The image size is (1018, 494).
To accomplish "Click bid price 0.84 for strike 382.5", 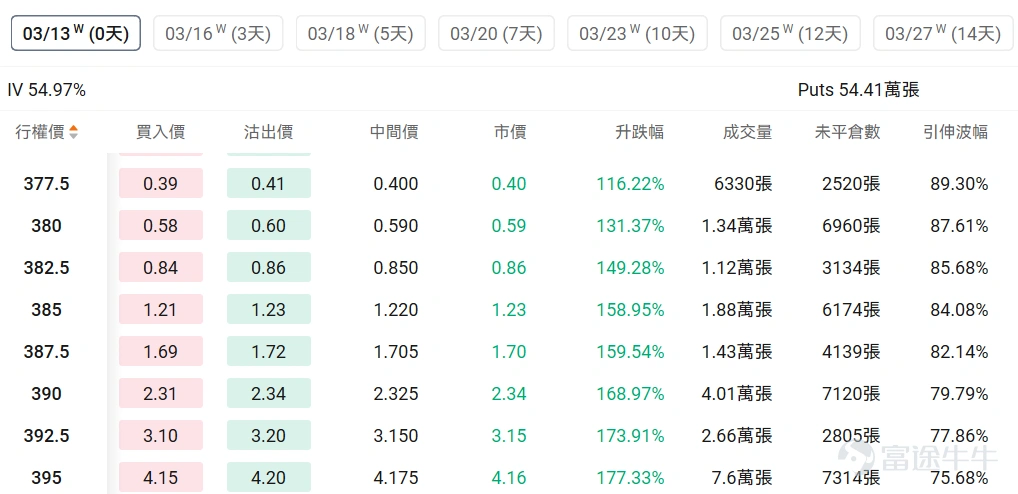I will pos(161,267).
